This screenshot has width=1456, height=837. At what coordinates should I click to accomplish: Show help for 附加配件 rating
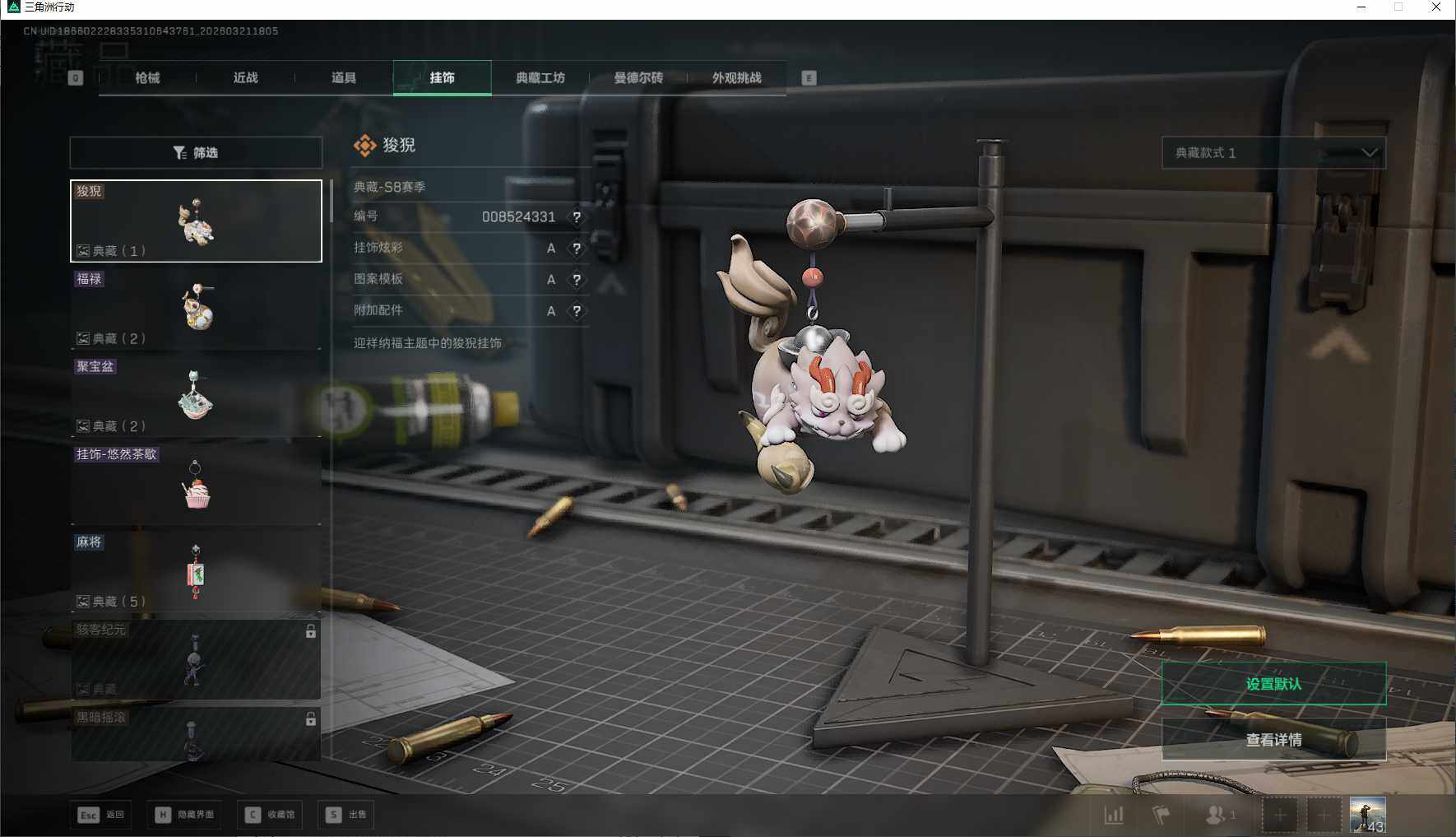pyautogui.click(x=577, y=311)
